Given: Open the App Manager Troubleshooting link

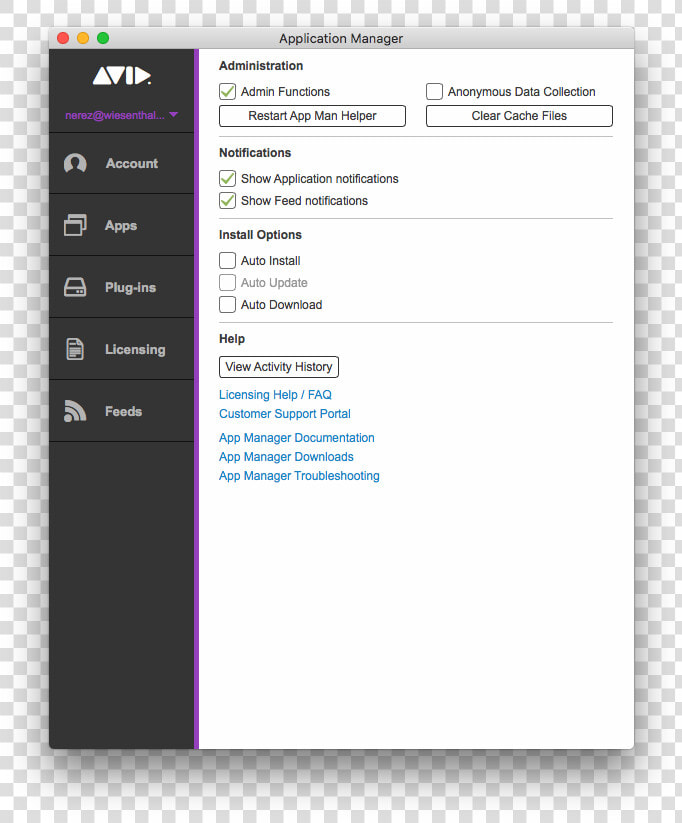Looking at the screenshot, I should (299, 476).
